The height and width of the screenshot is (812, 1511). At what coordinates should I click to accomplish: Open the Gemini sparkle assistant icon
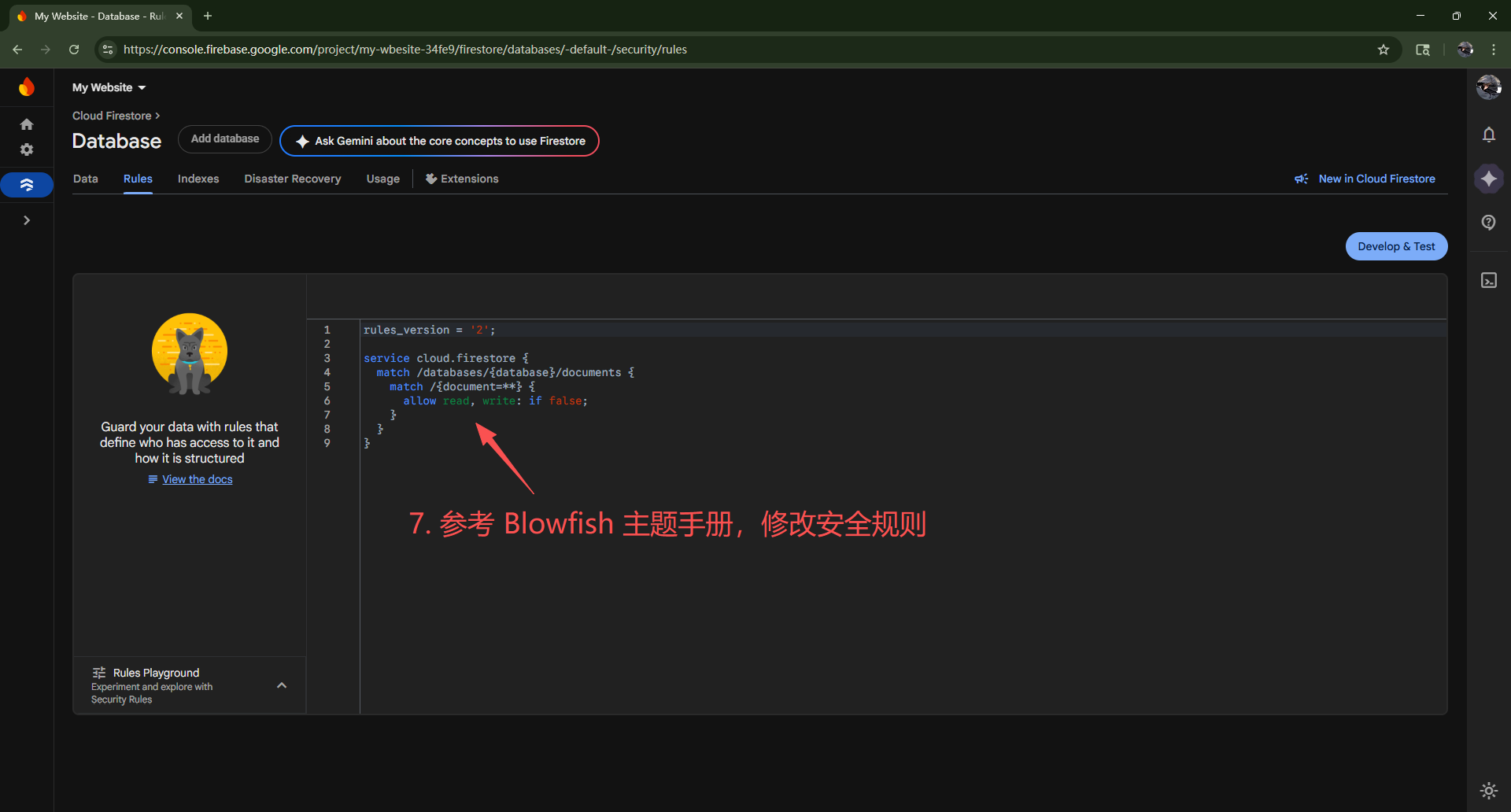click(1488, 179)
